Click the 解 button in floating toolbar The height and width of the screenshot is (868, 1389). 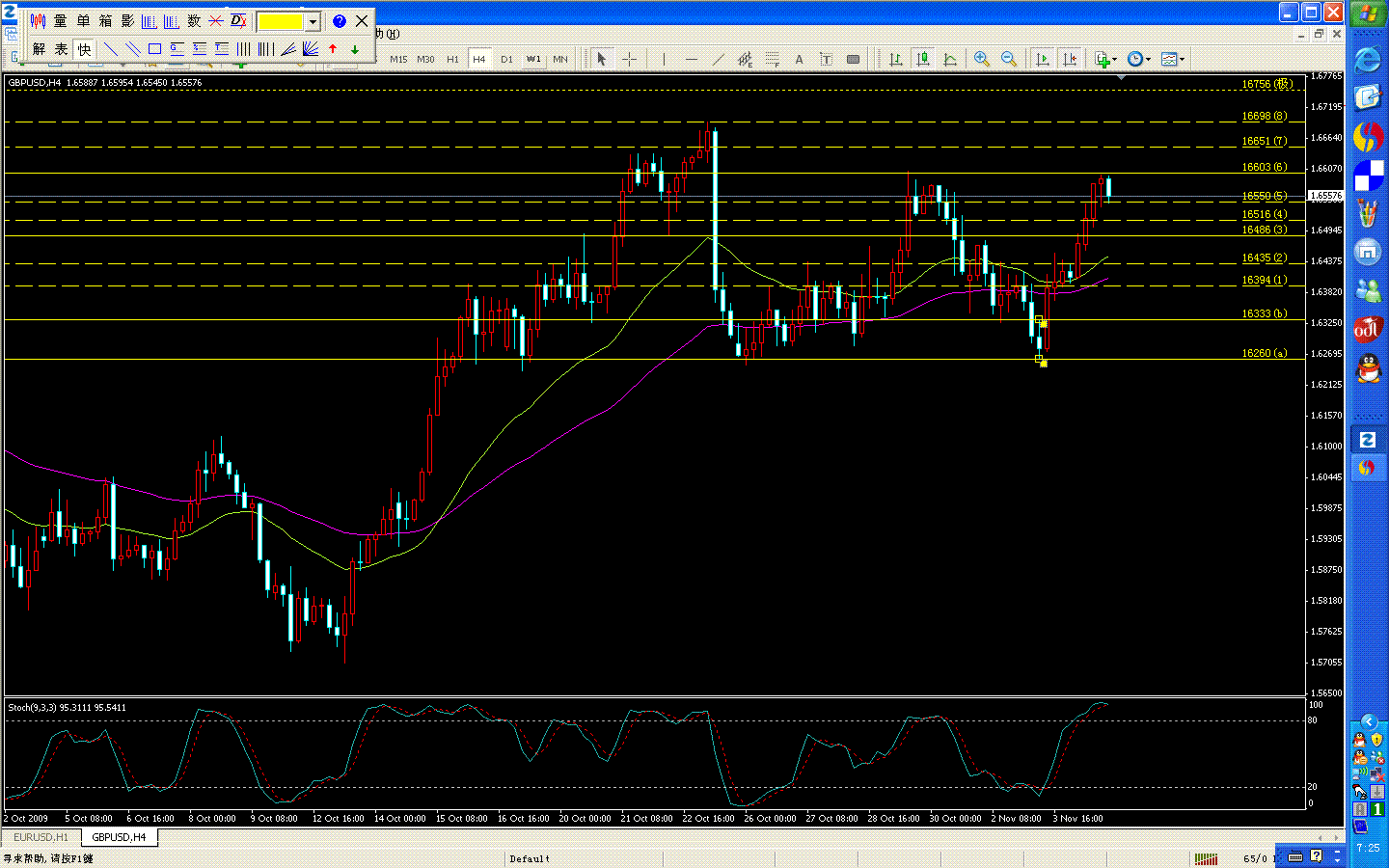point(40,49)
